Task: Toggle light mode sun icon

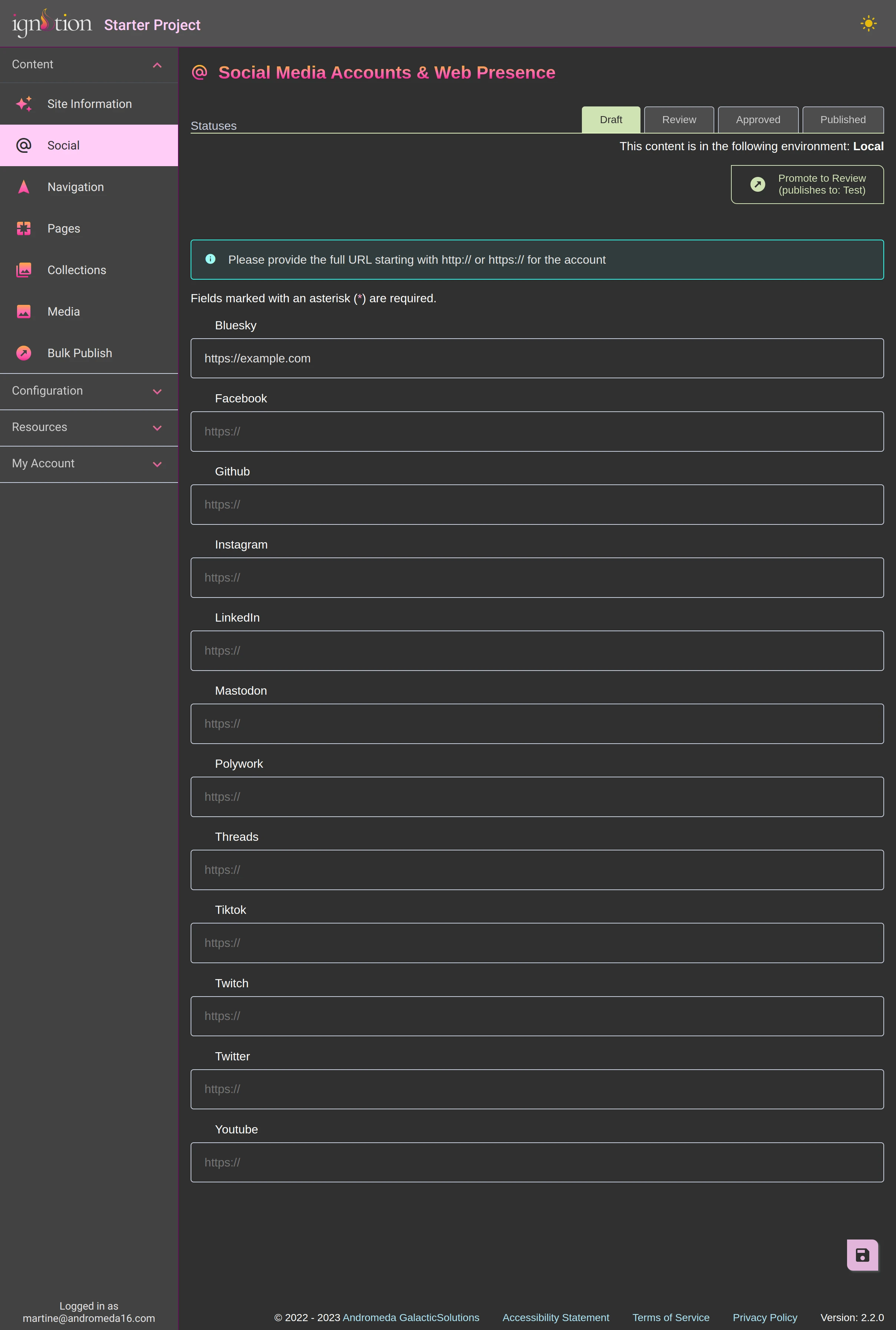Action: pos(868,23)
